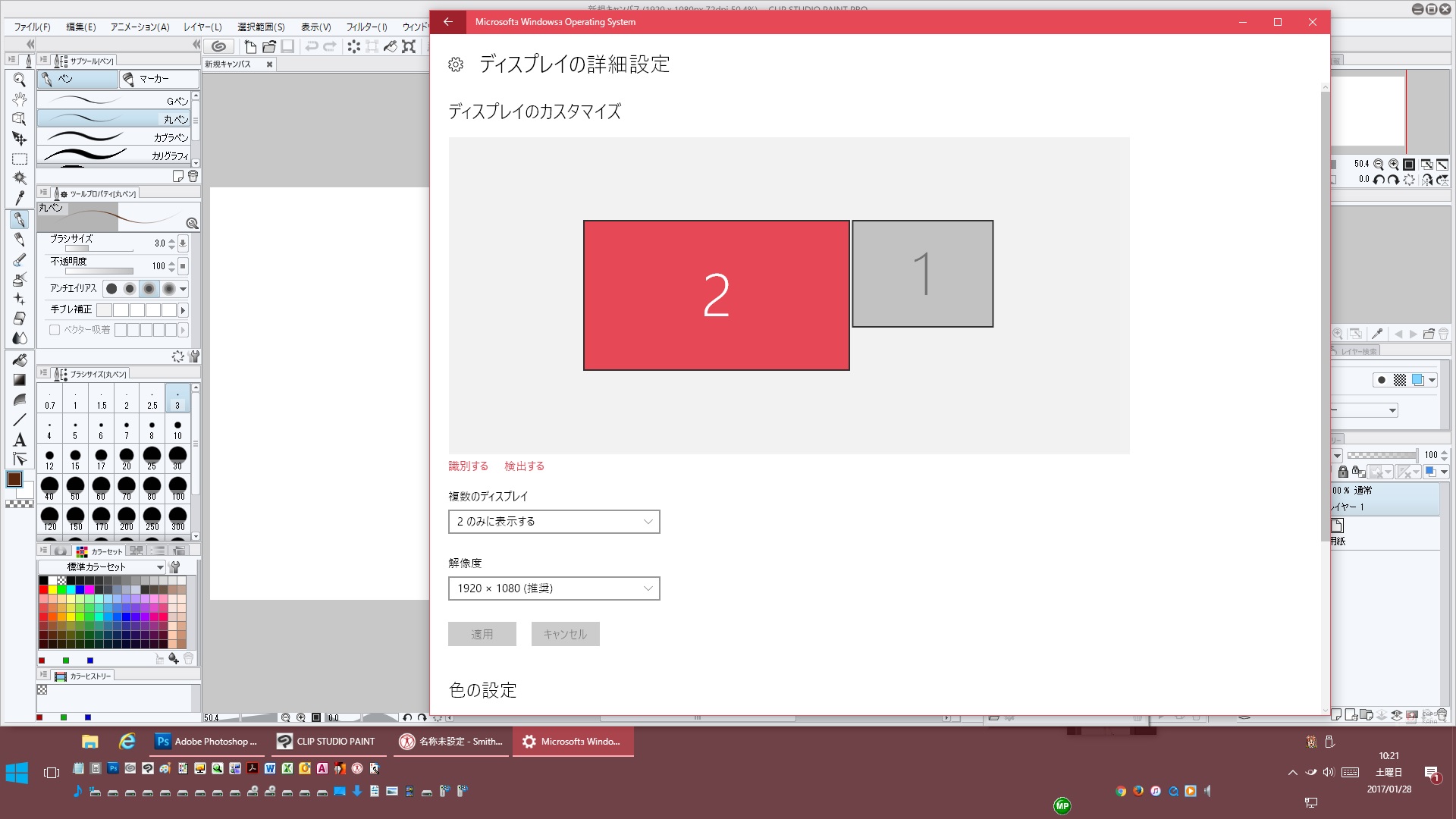This screenshot has height=819, width=1456.
Task: Select the Text tool
Action: pyautogui.click(x=20, y=440)
